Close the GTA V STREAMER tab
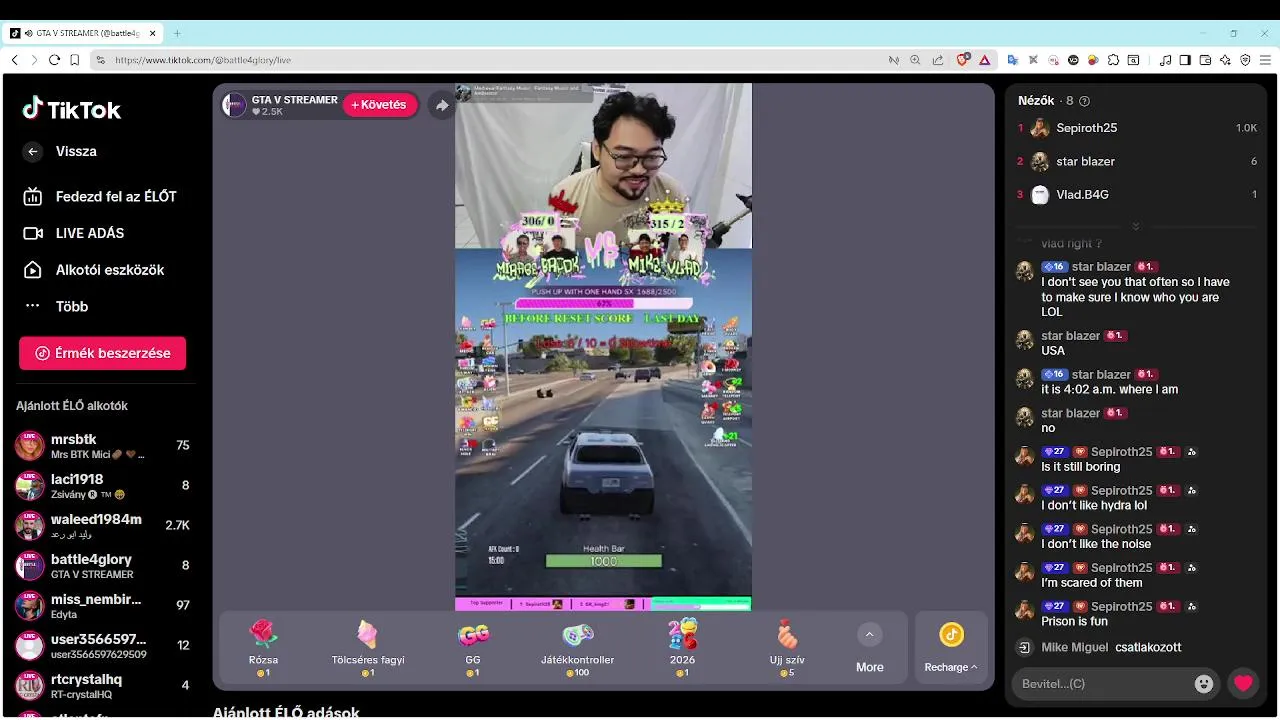Screen dimensions: 1280x720 click(153, 33)
